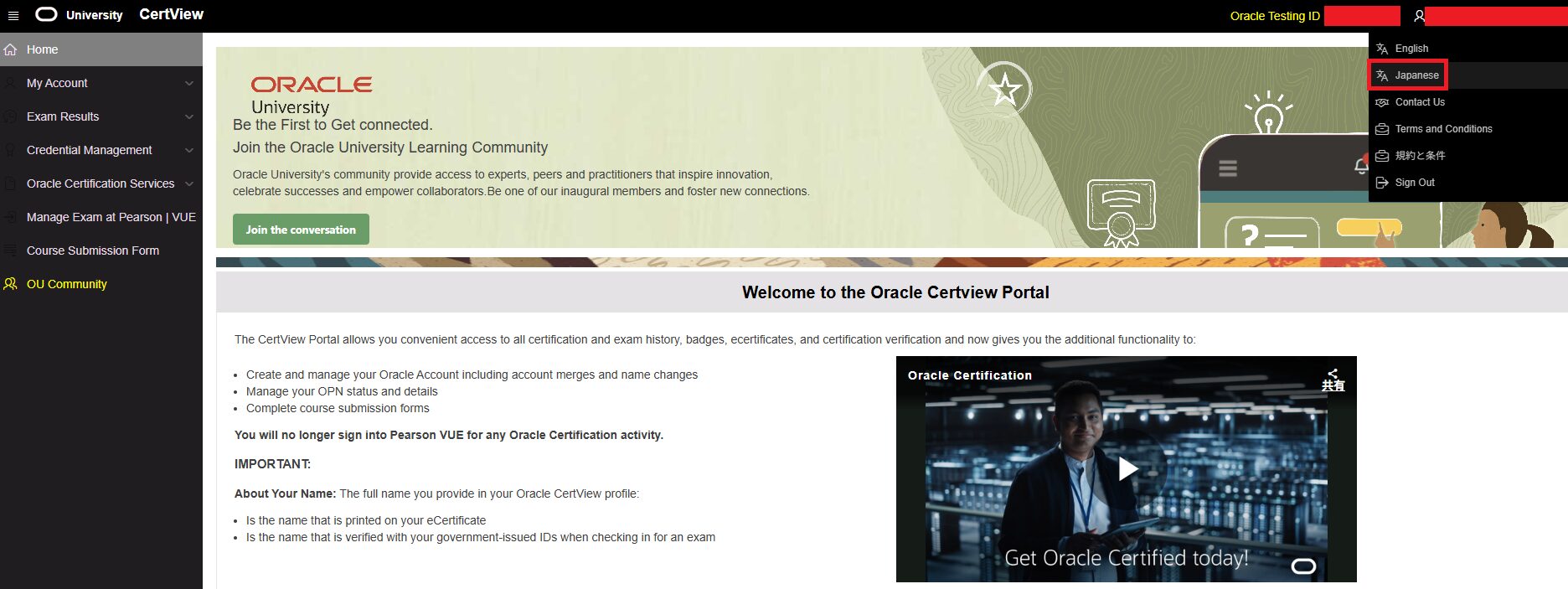
Task: Open Course Submission Form
Action: [101, 251]
